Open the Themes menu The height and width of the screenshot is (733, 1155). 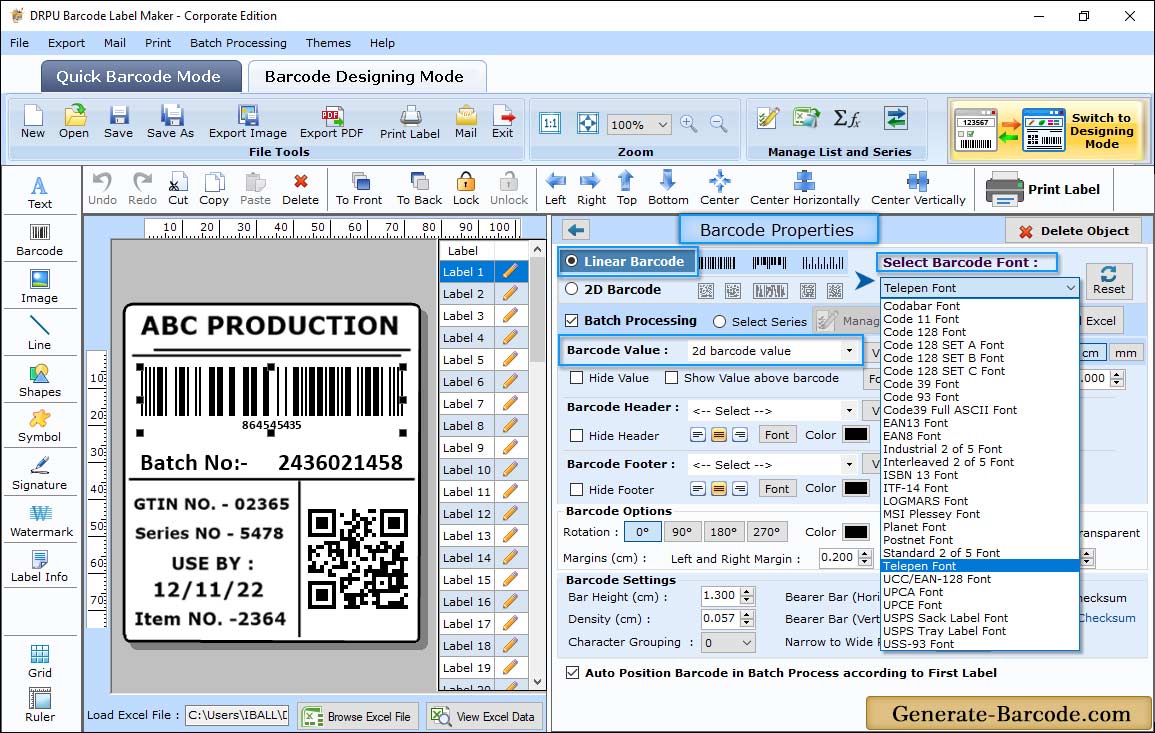328,43
